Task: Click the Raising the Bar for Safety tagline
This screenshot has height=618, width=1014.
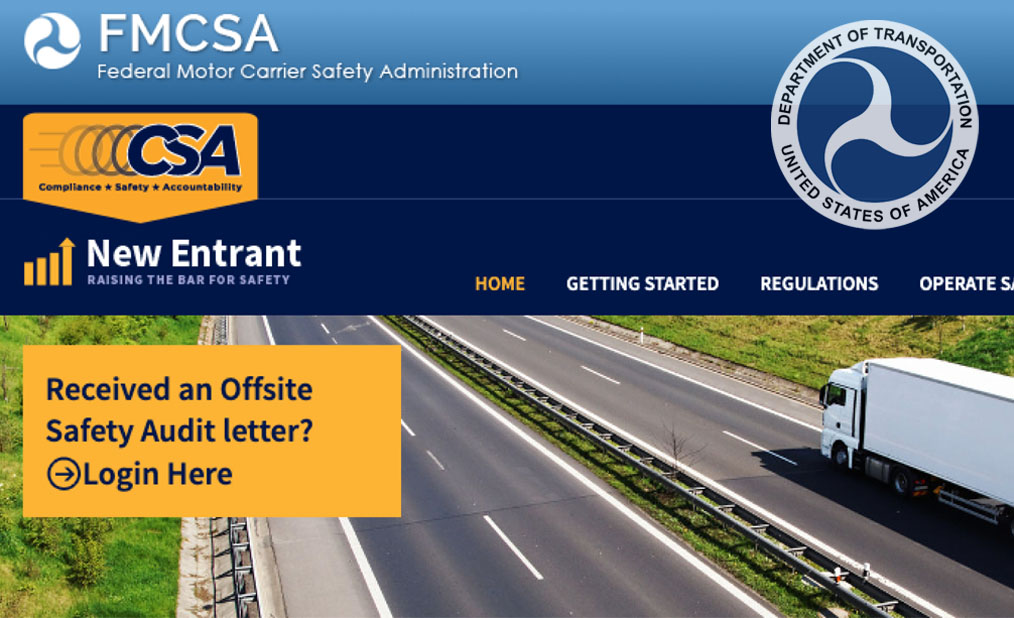Action: pyautogui.click(x=188, y=280)
